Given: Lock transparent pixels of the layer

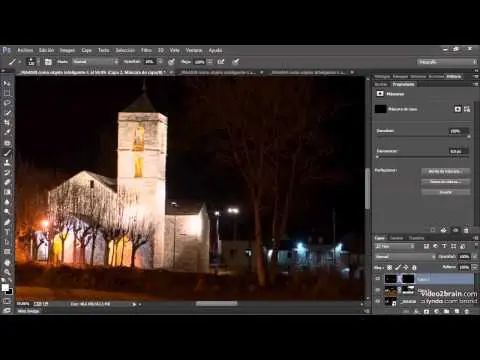Looking at the screenshot, I should pyautogui.click(x=389, y=267).
